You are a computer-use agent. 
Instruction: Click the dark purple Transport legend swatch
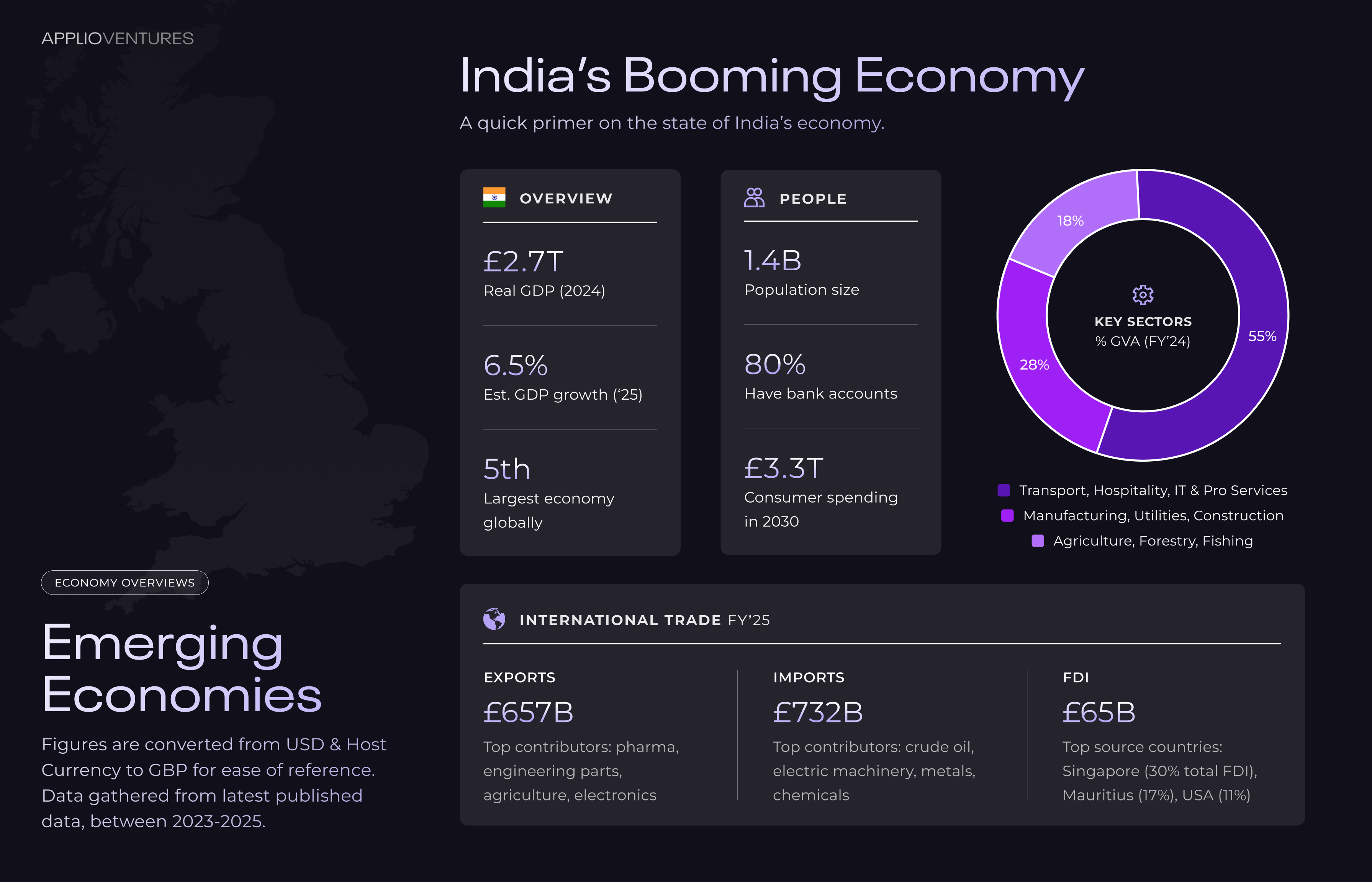coord(1004,490)
